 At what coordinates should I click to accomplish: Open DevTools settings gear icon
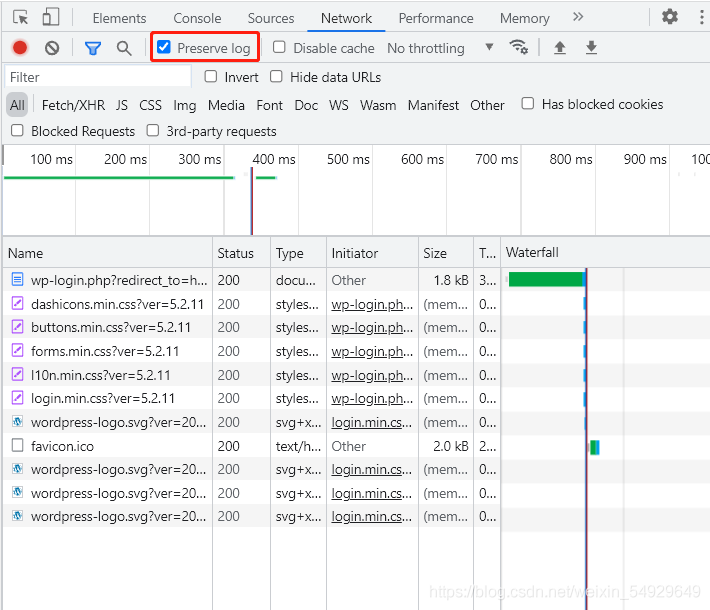click(670, 17)
